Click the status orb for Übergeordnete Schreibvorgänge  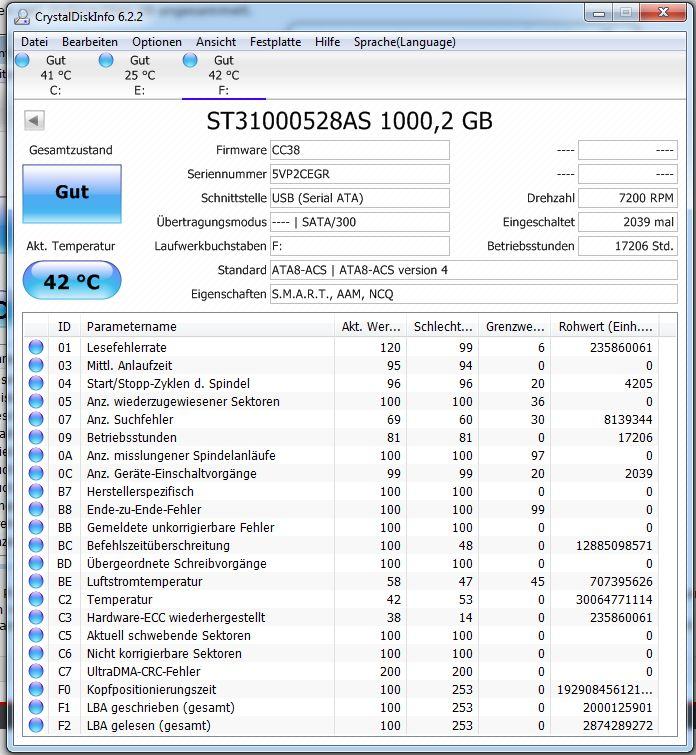coord(36,563)
